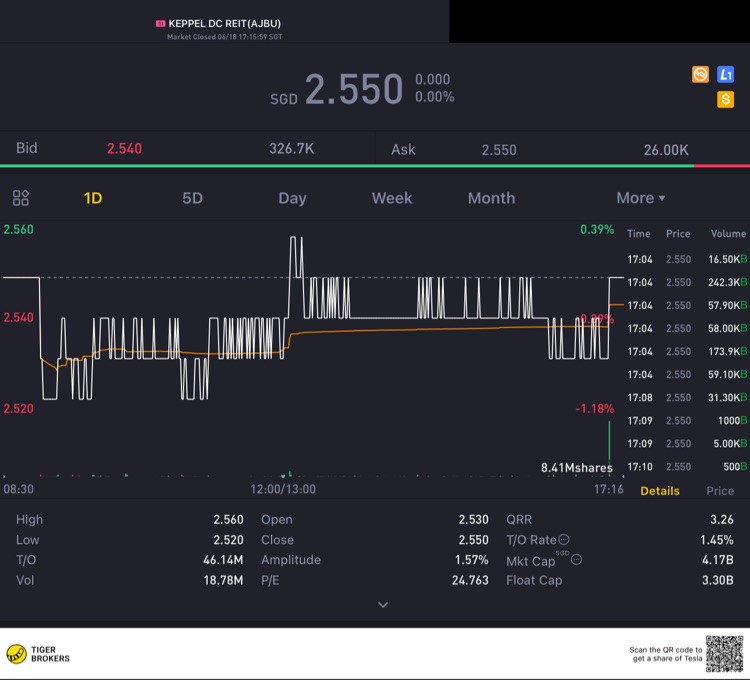
Task: Tap the green bid/ask ratio bar
Action: 347,166
